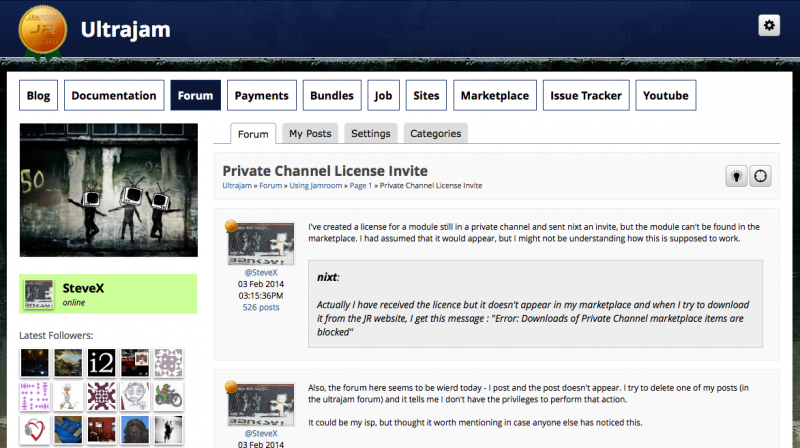800x448 pixels.
Task: Open the Bundles menu button
Action: coord(332,95)
